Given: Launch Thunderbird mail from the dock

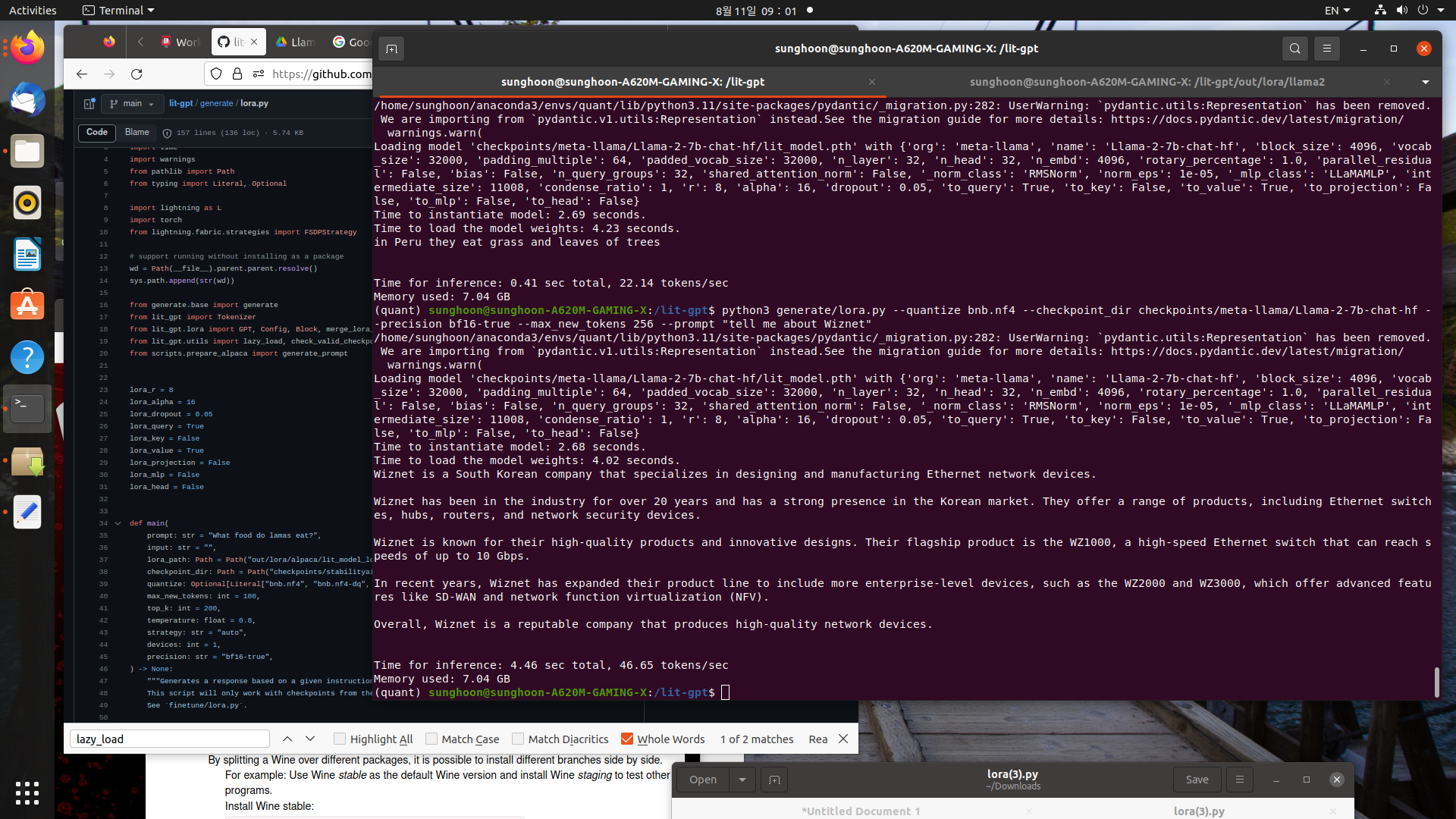Looking at the screenshot, I should [x=27, y=99].
